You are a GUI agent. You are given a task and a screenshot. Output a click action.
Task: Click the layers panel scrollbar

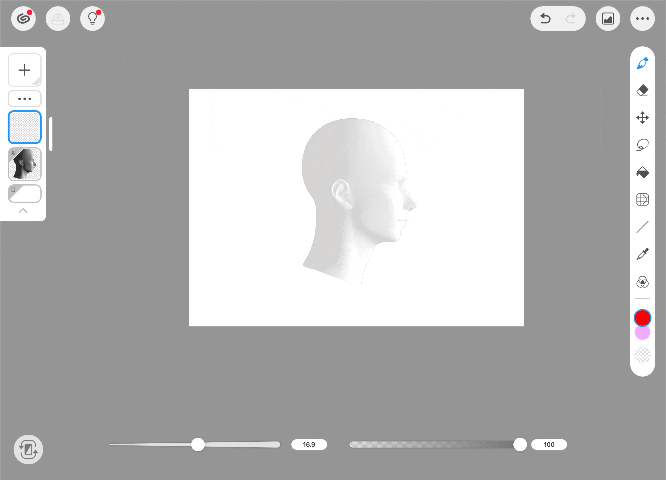coord(51,134)
